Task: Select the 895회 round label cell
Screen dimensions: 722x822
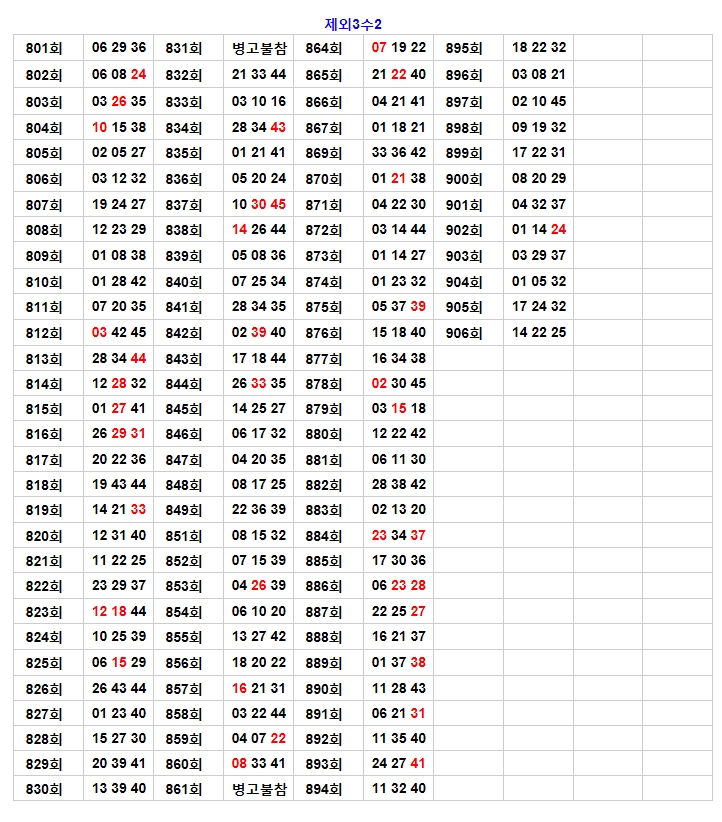Action: click(464, 48)
